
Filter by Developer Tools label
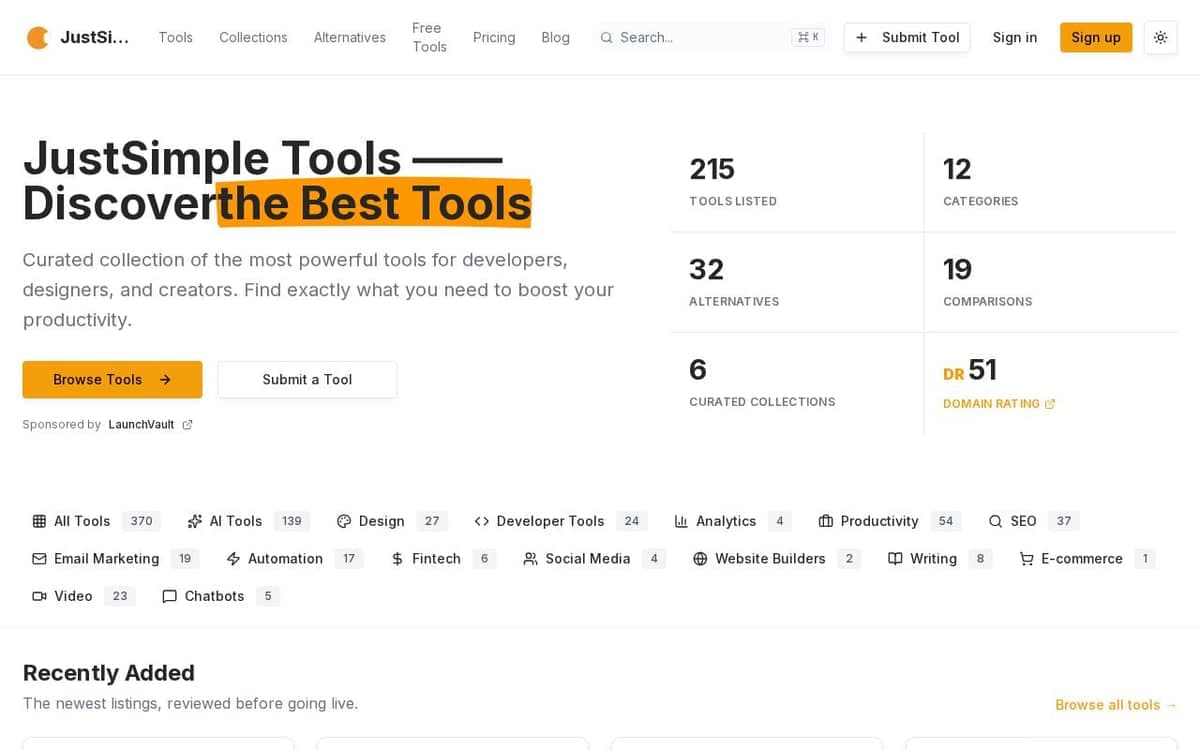pyautogui.click(x=551, y=521)
